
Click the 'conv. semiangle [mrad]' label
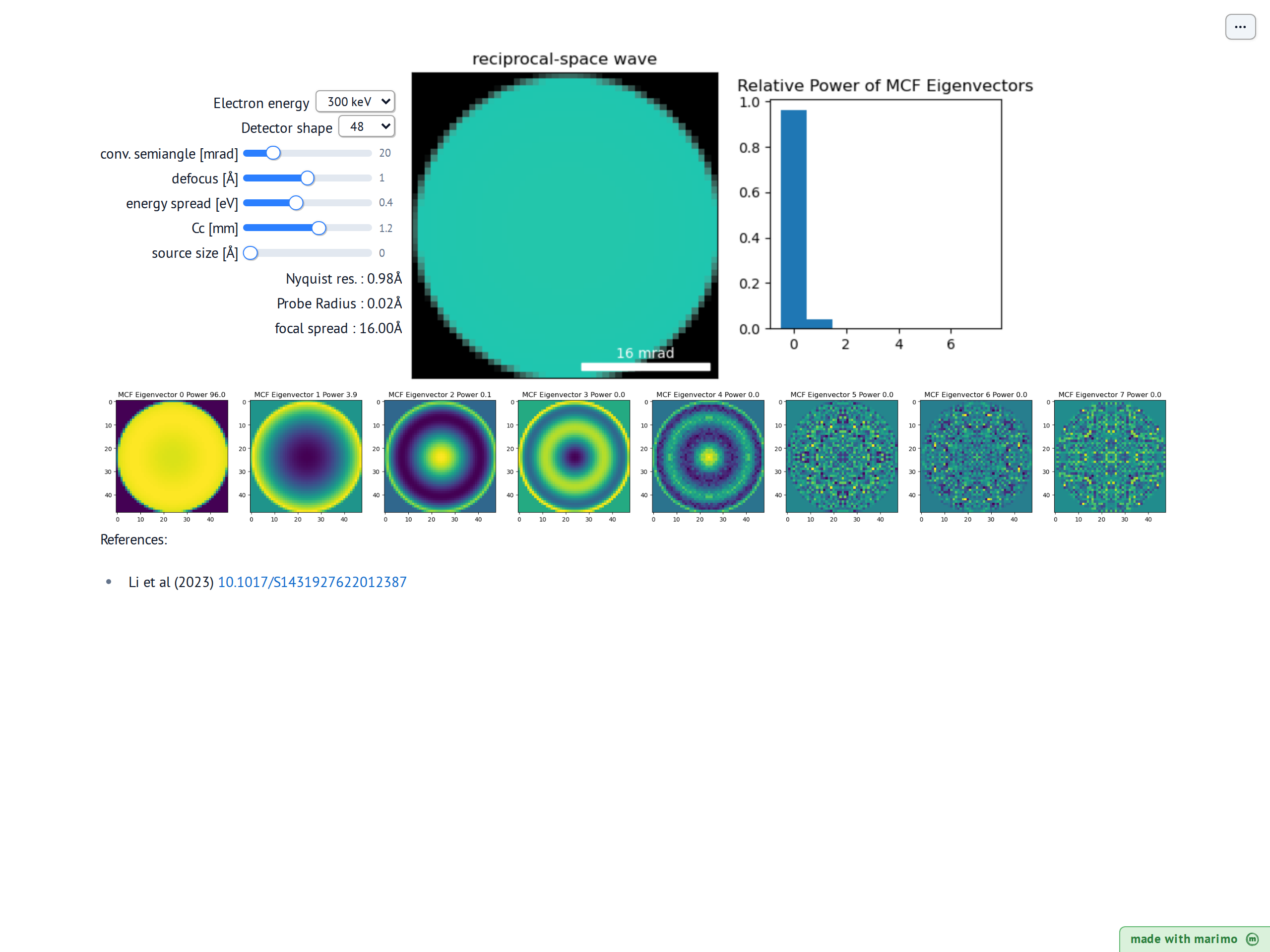click(x=169, y=154)
